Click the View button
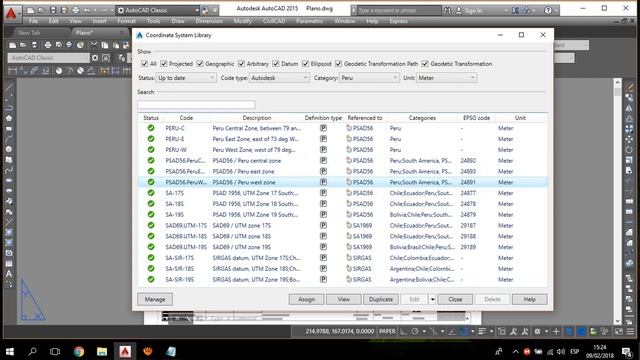Viewport: 640px width, 360px height. point(344,299)
